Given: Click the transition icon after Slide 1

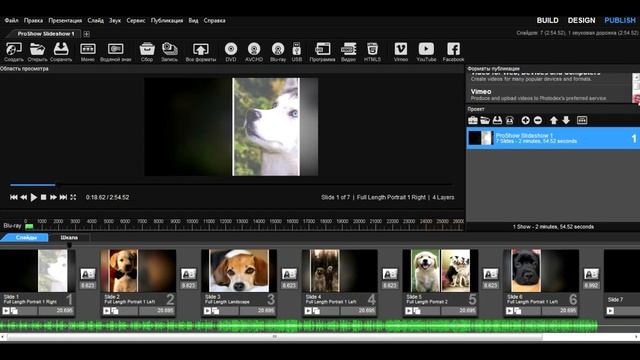Looking at the screenshot, I should 88,273.
